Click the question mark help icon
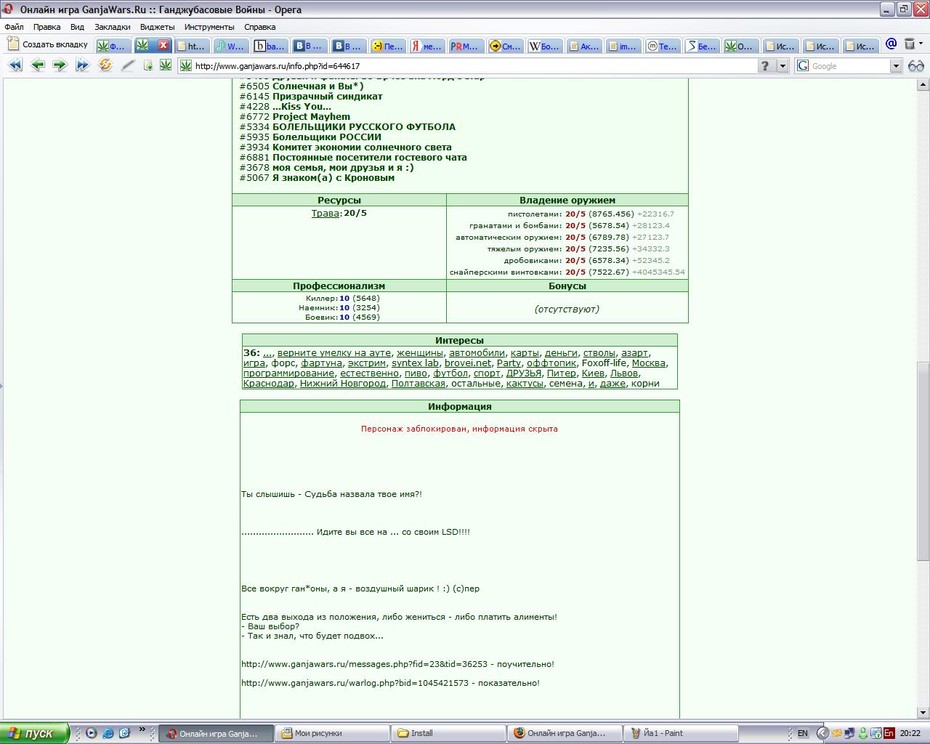 tap(765, 66)
